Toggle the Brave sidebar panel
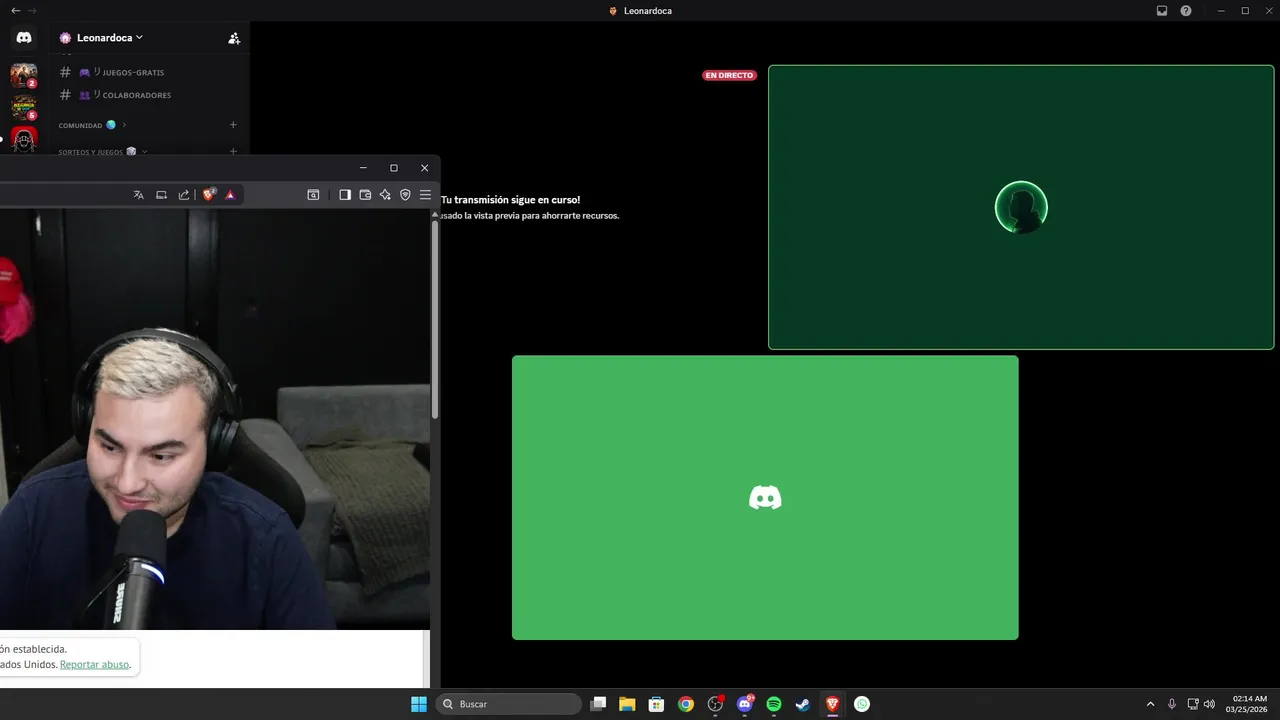The width and height of the screenshot is (1280, 720). click(x=345, y=195)
